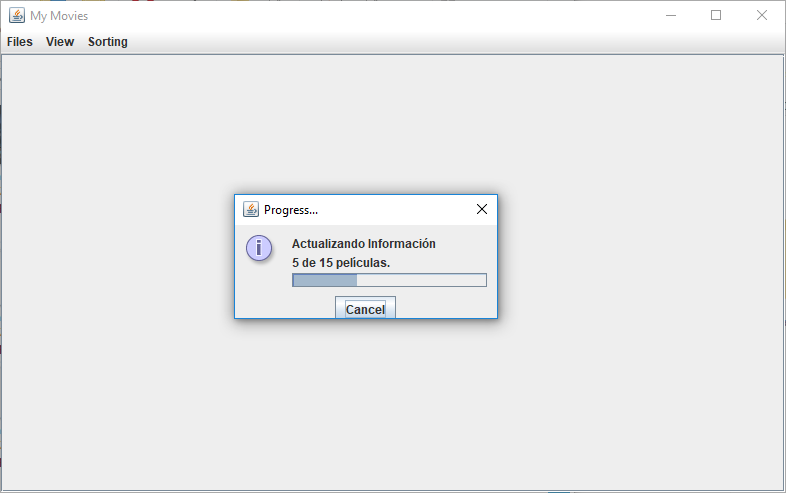Click the My Movies title text
Viewport: 786px width, 493px height.
(x=59, y=16)
